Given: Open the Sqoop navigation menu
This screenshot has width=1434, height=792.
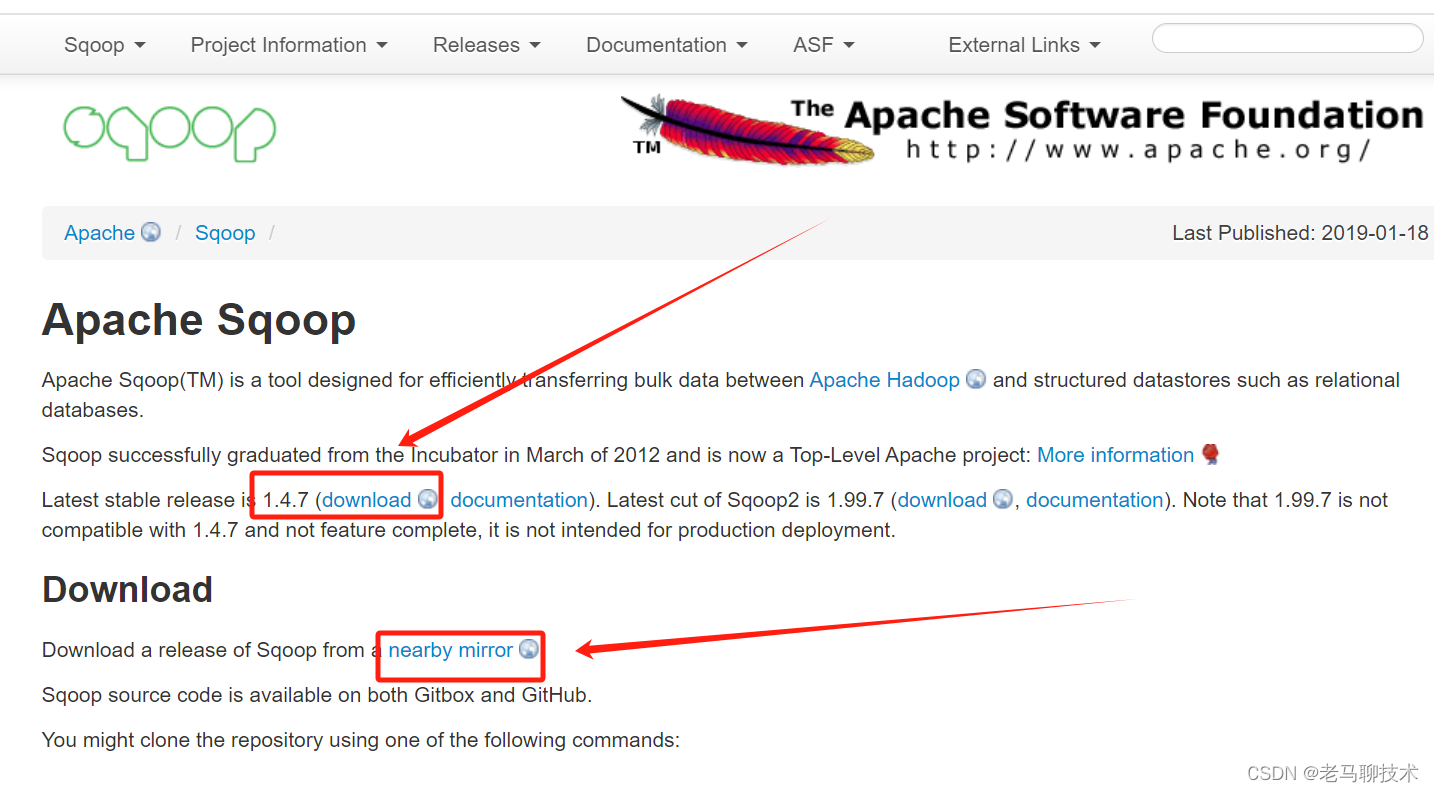Looking at the screenshot, I should click(x=104, y=45).
